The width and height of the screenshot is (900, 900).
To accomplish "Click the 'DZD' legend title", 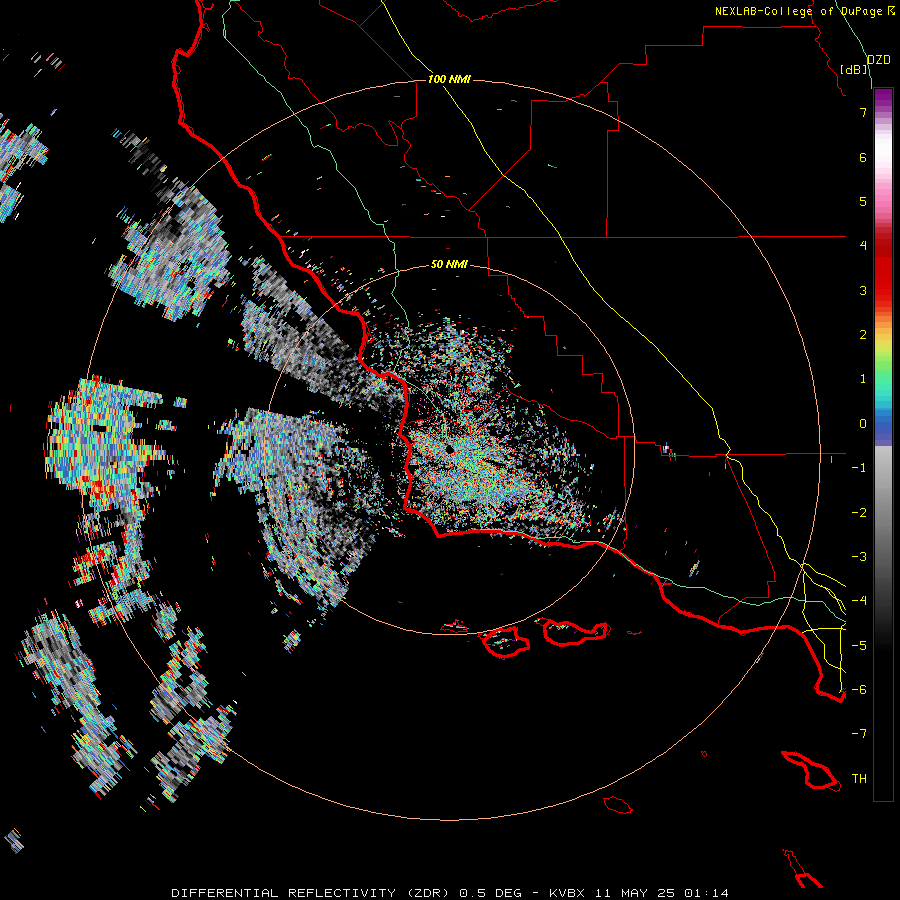I will (x=879, y=60).
